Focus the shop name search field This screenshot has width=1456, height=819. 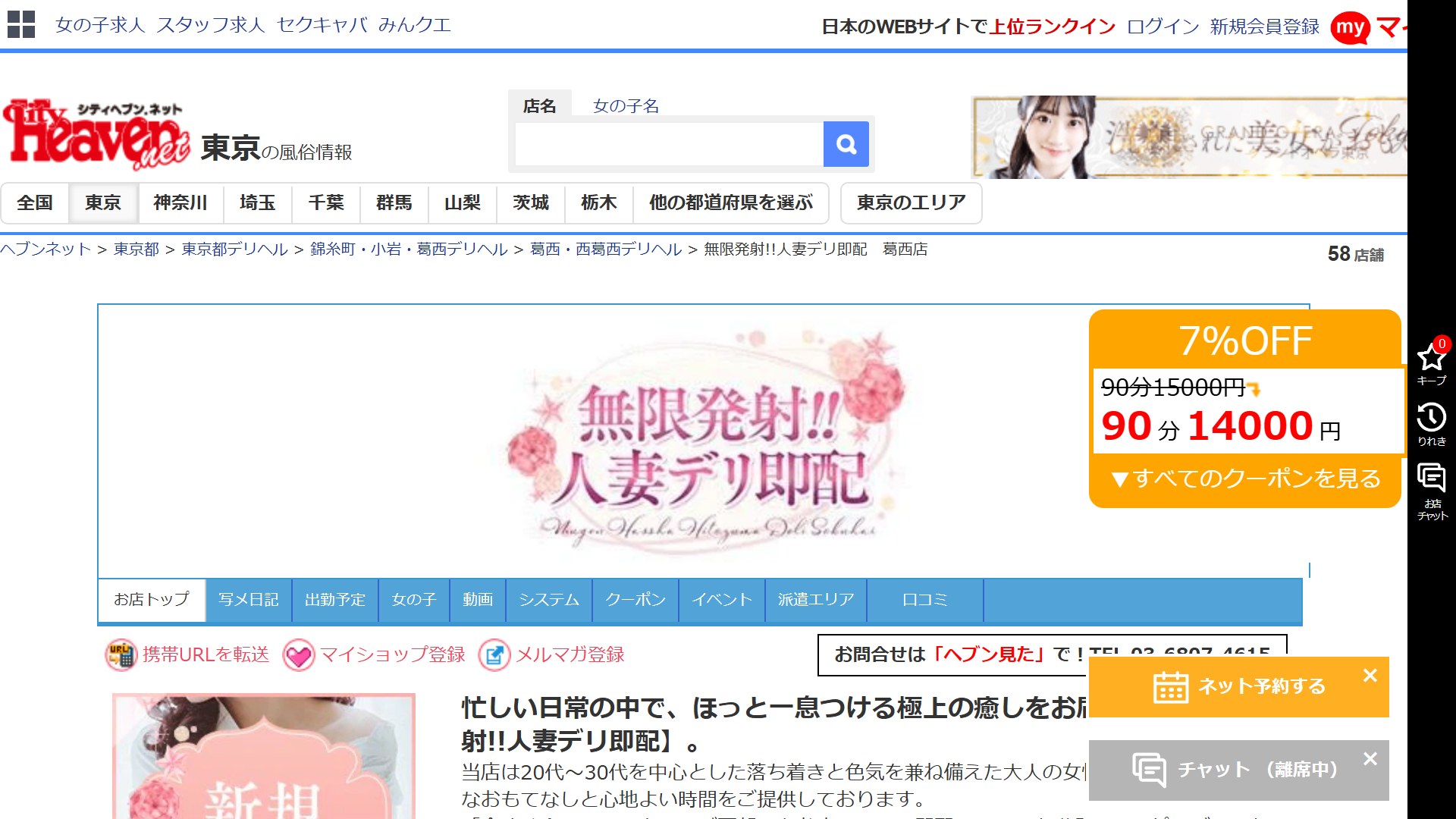(670, 144)
